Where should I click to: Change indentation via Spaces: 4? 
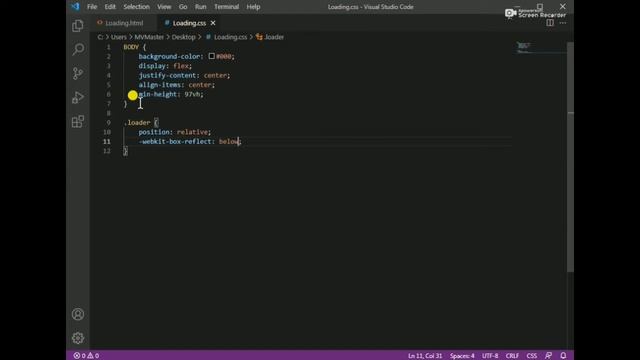(x=462, y=356)
